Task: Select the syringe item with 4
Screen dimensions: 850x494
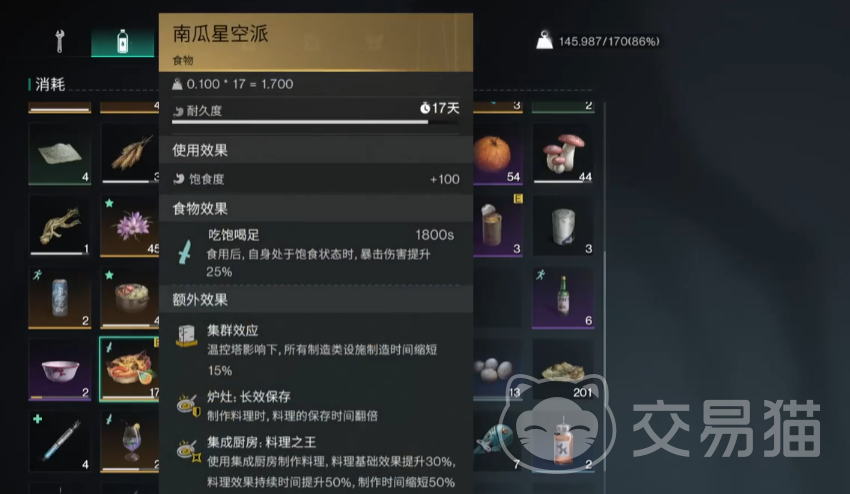Action: (x=60, y=441)
